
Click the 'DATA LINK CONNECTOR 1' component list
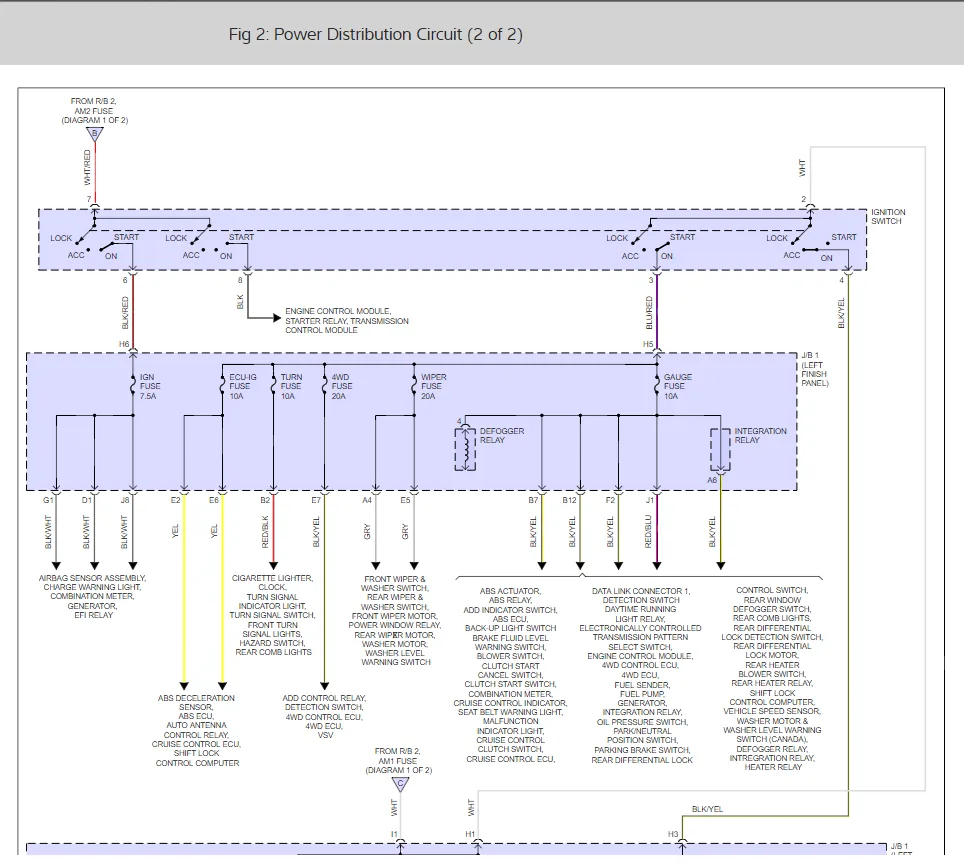(641, 675)
